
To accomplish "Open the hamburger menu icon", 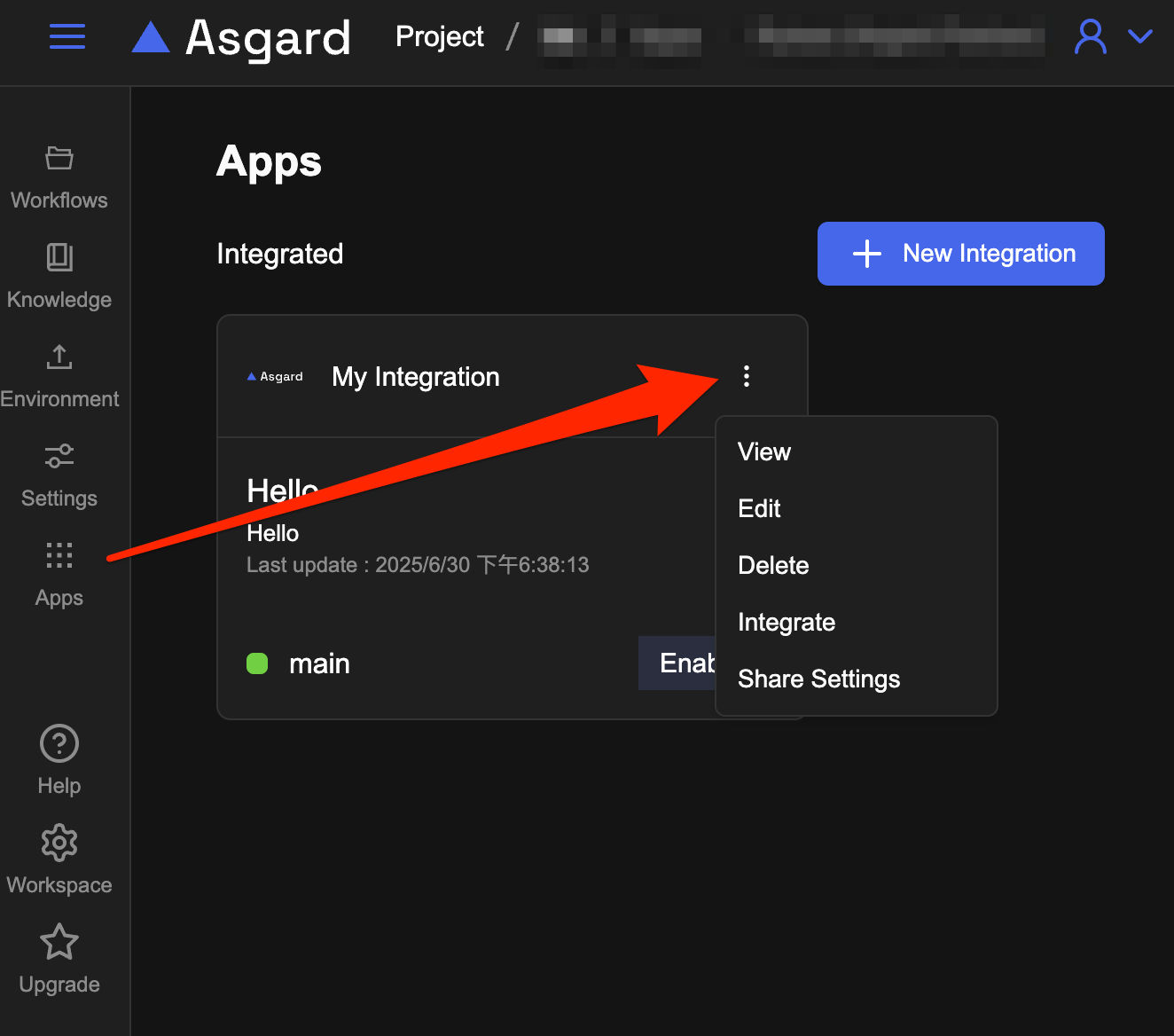I will point(67,36).
